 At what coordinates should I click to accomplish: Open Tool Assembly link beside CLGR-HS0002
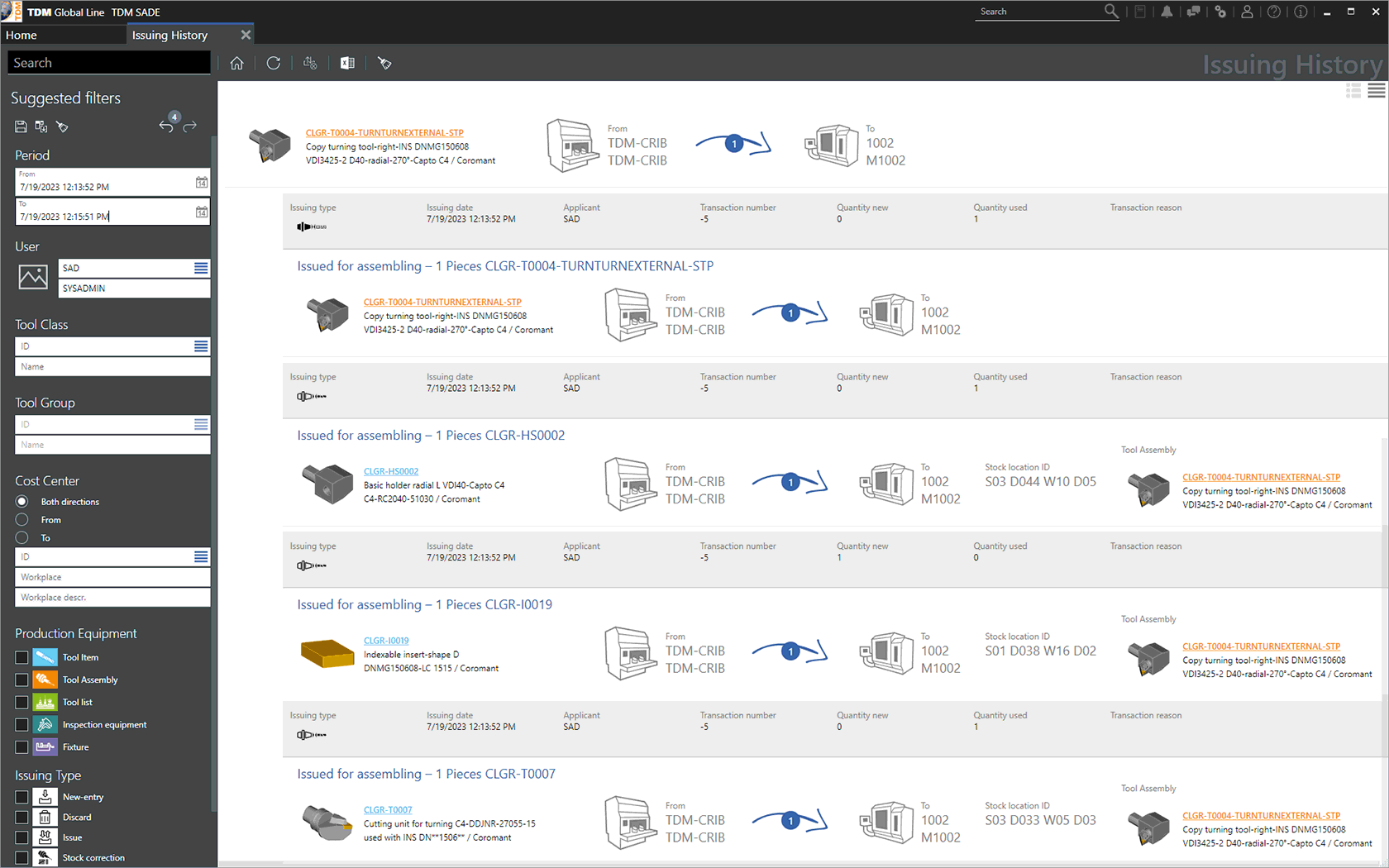[x=1261, y=477]
